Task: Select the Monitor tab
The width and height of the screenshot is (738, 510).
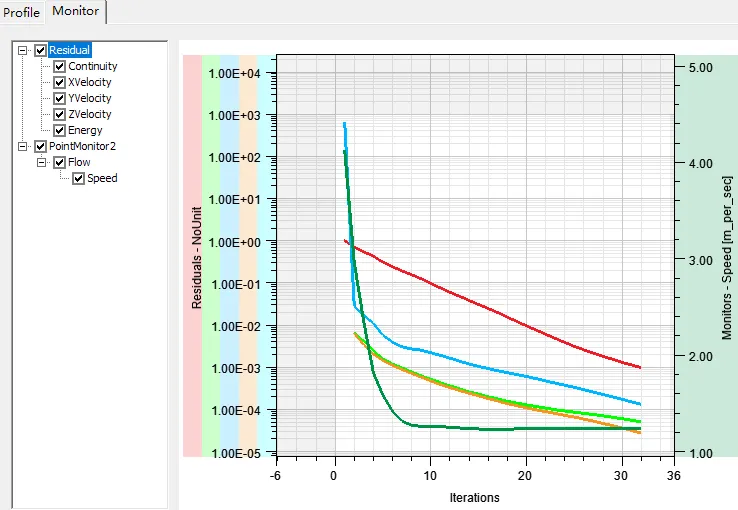Action: point(75,11)
